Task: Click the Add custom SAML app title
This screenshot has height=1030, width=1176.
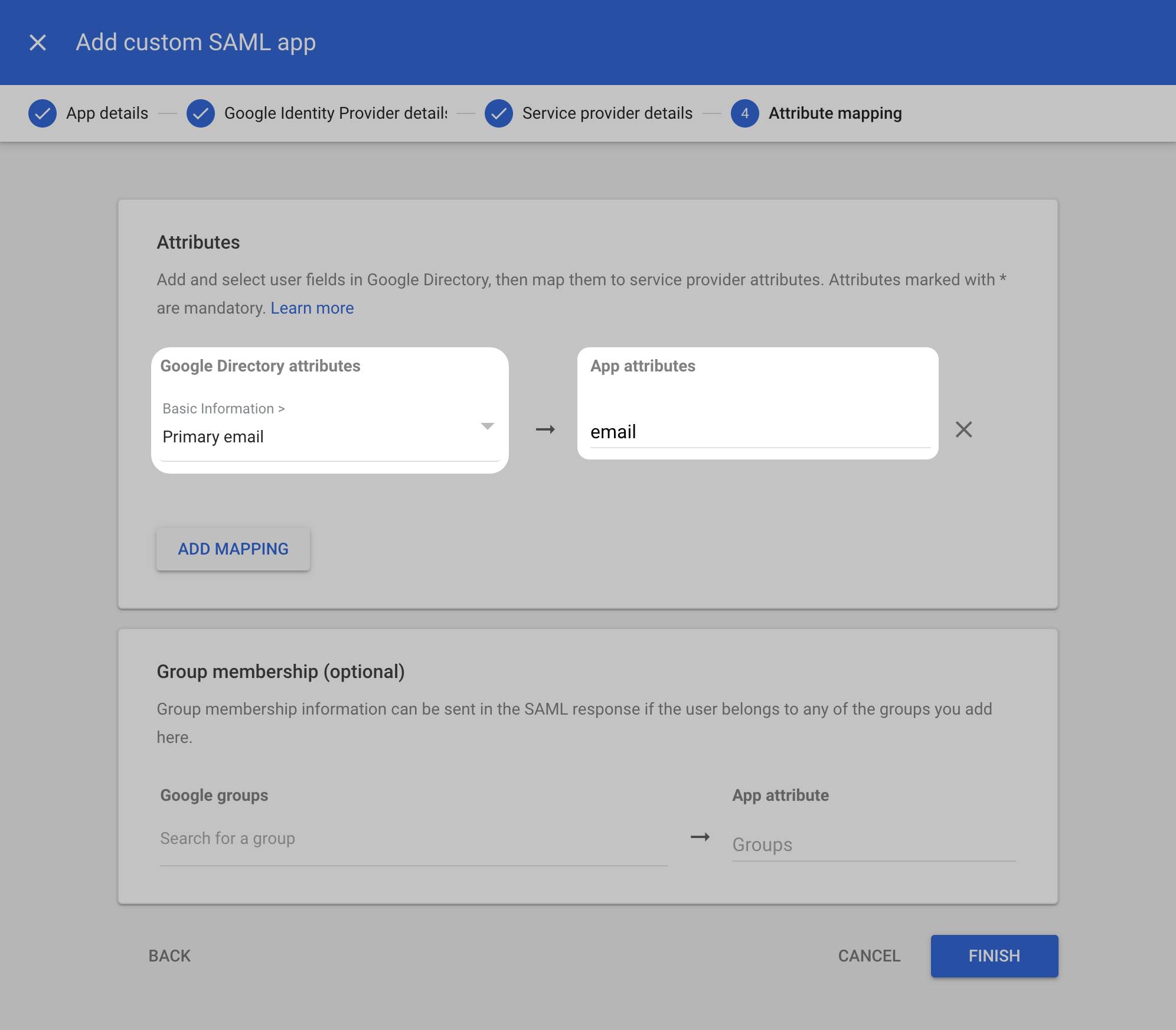Action: coord(196,43)
